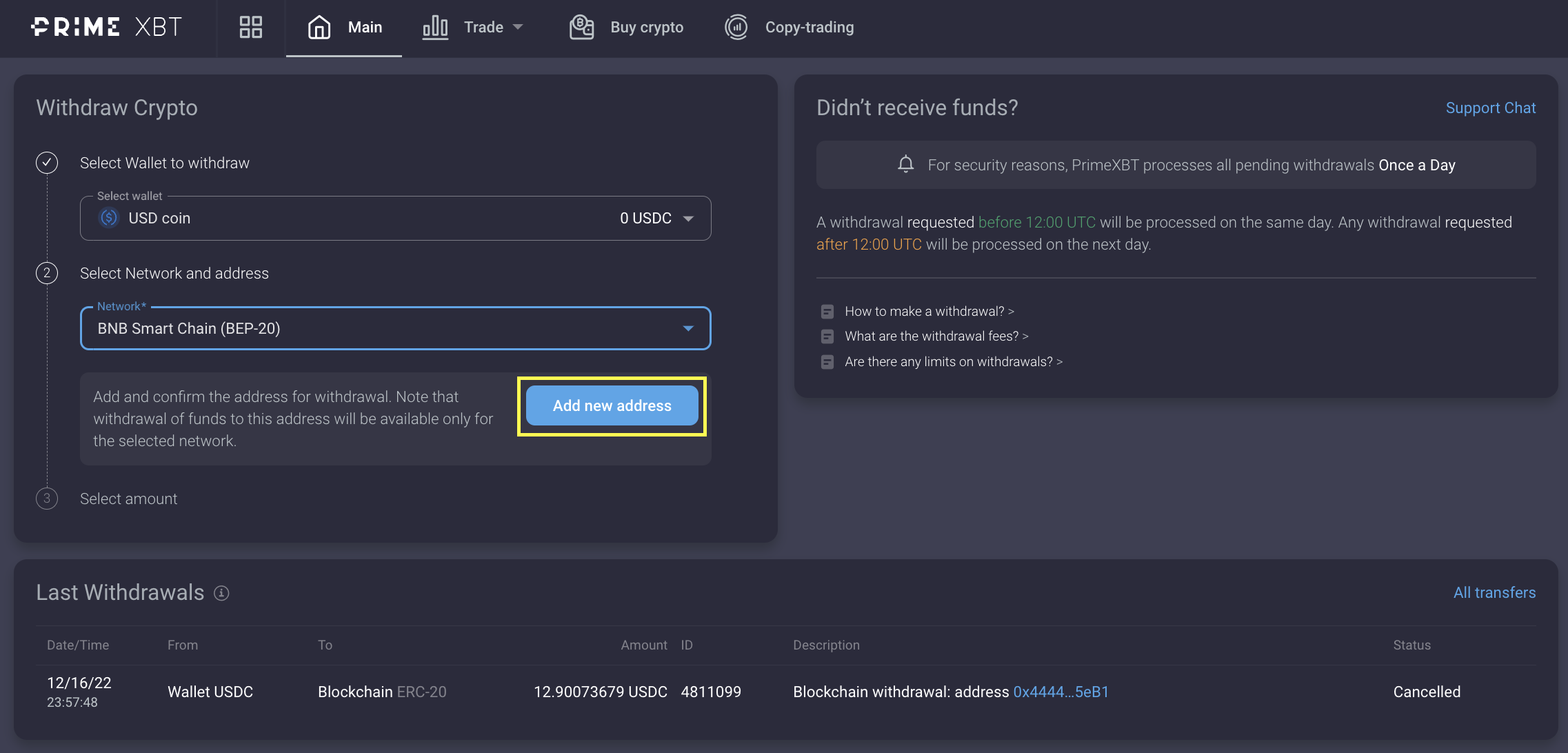Viewport: 1568px width, 753px height.
Task: Open the All transfers link
Action: [1494, 592]
